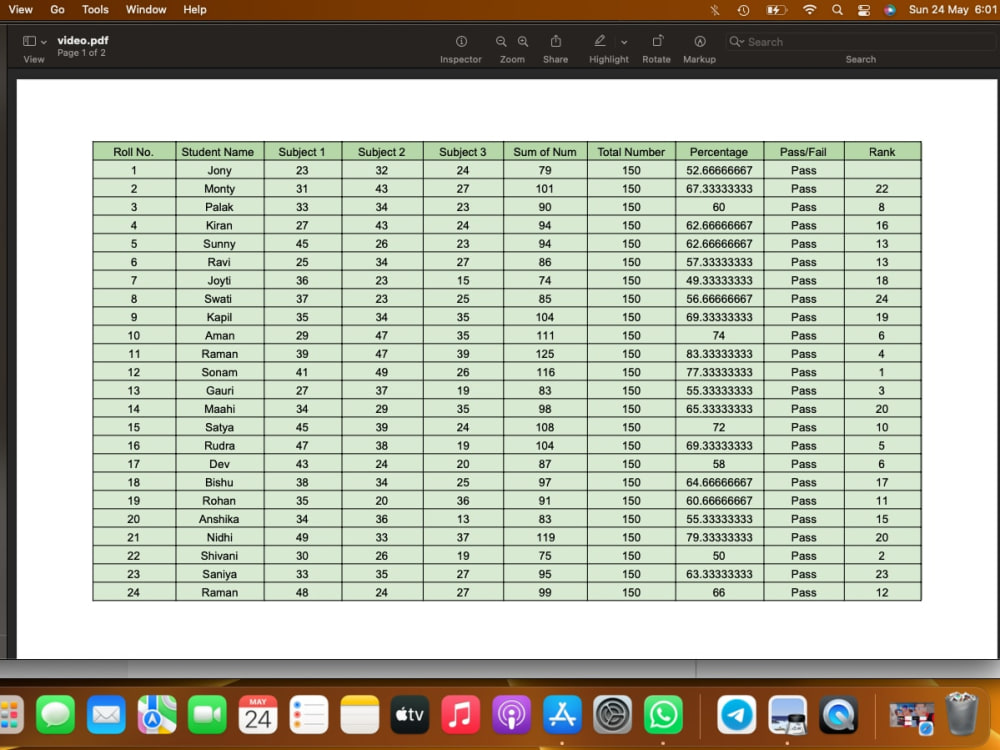Switch to Preview in the Dock

[788, 714]
